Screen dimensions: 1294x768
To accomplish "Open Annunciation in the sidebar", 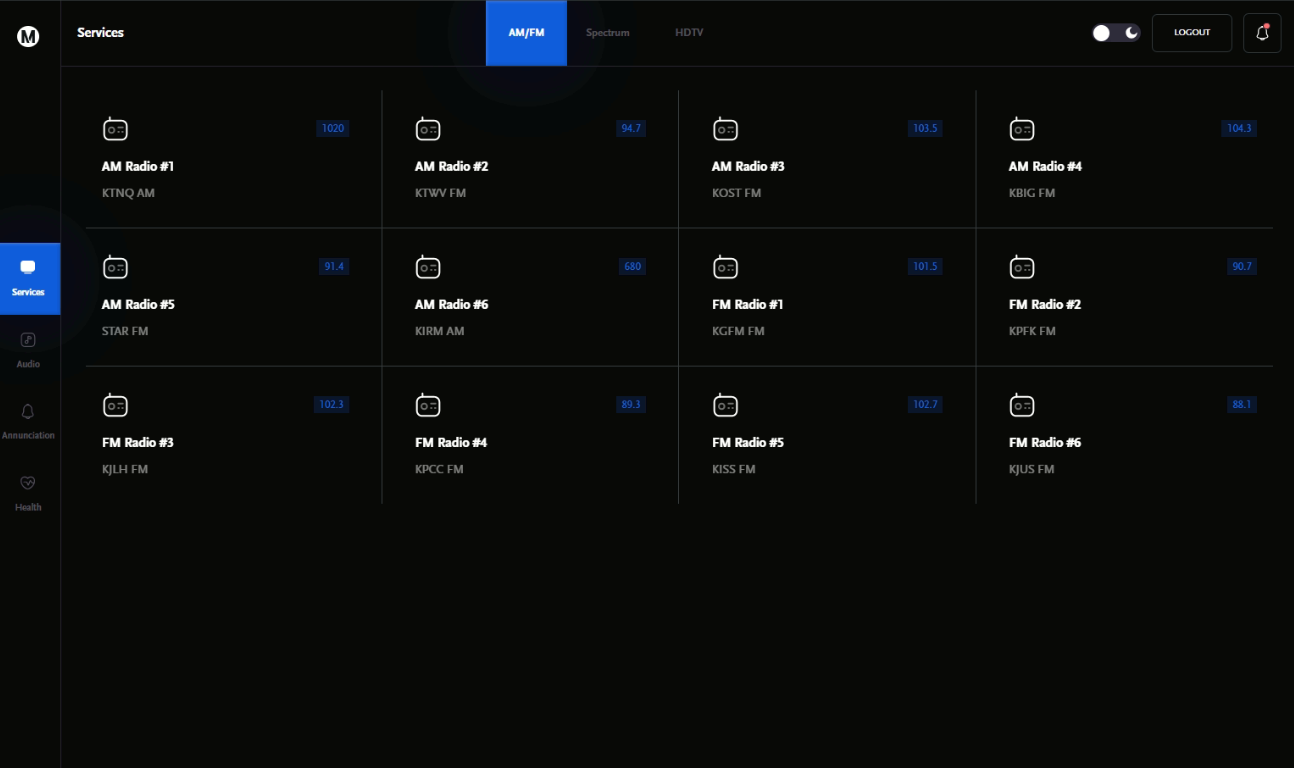I will click(29, 422).
